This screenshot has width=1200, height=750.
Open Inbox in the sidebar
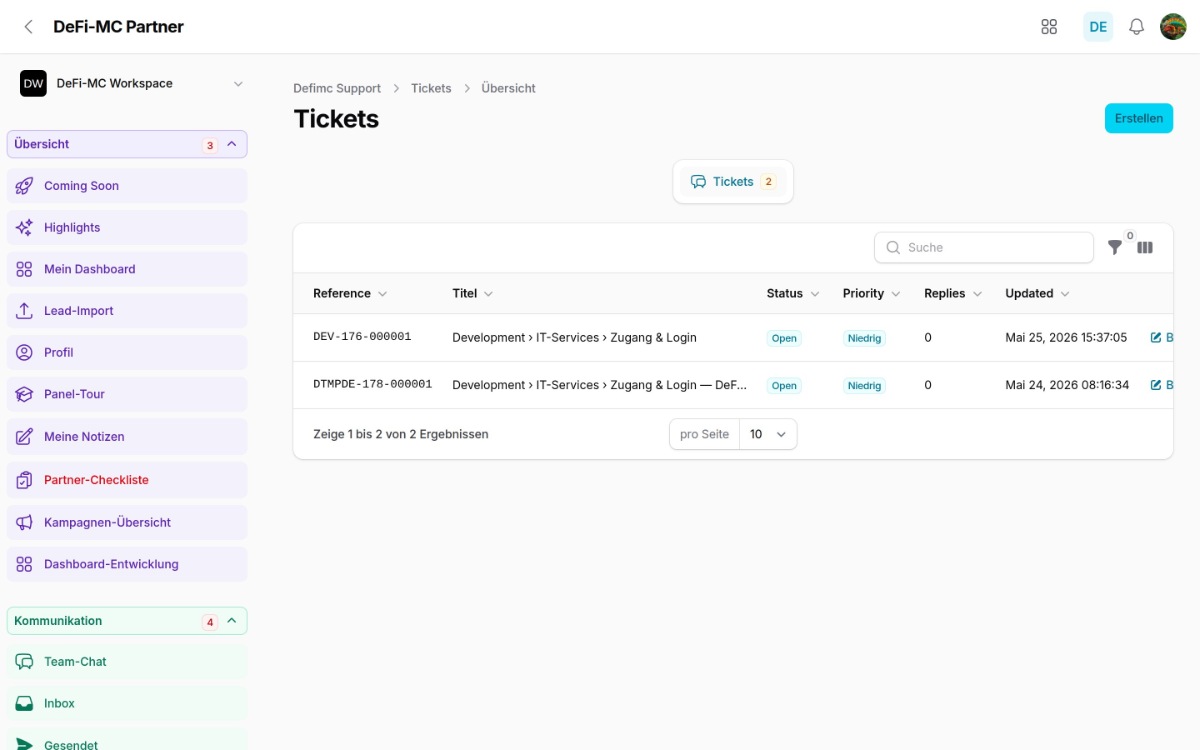point(127,704)
